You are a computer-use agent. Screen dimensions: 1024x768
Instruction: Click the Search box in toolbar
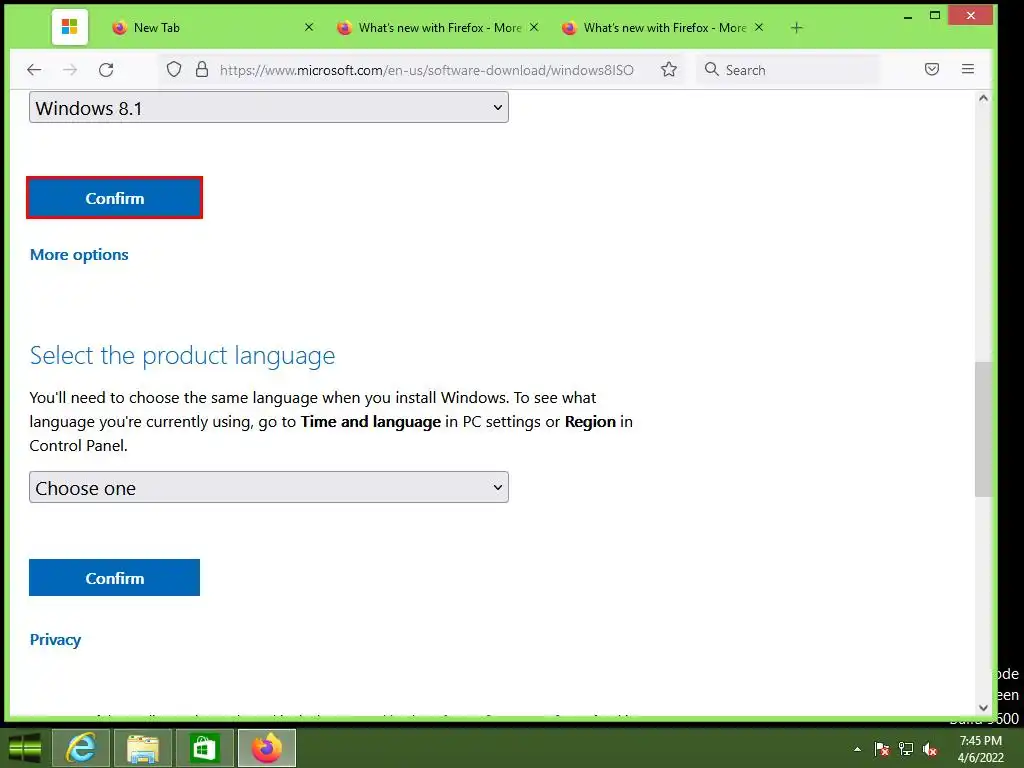[788, 70]
